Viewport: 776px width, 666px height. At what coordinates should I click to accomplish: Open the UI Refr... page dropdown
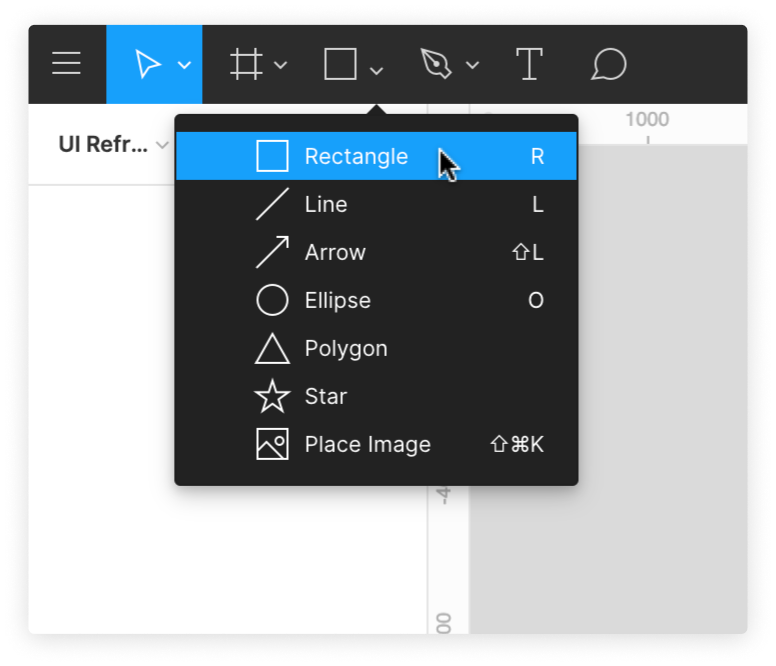pyautogui.click(x=113, y=144)
